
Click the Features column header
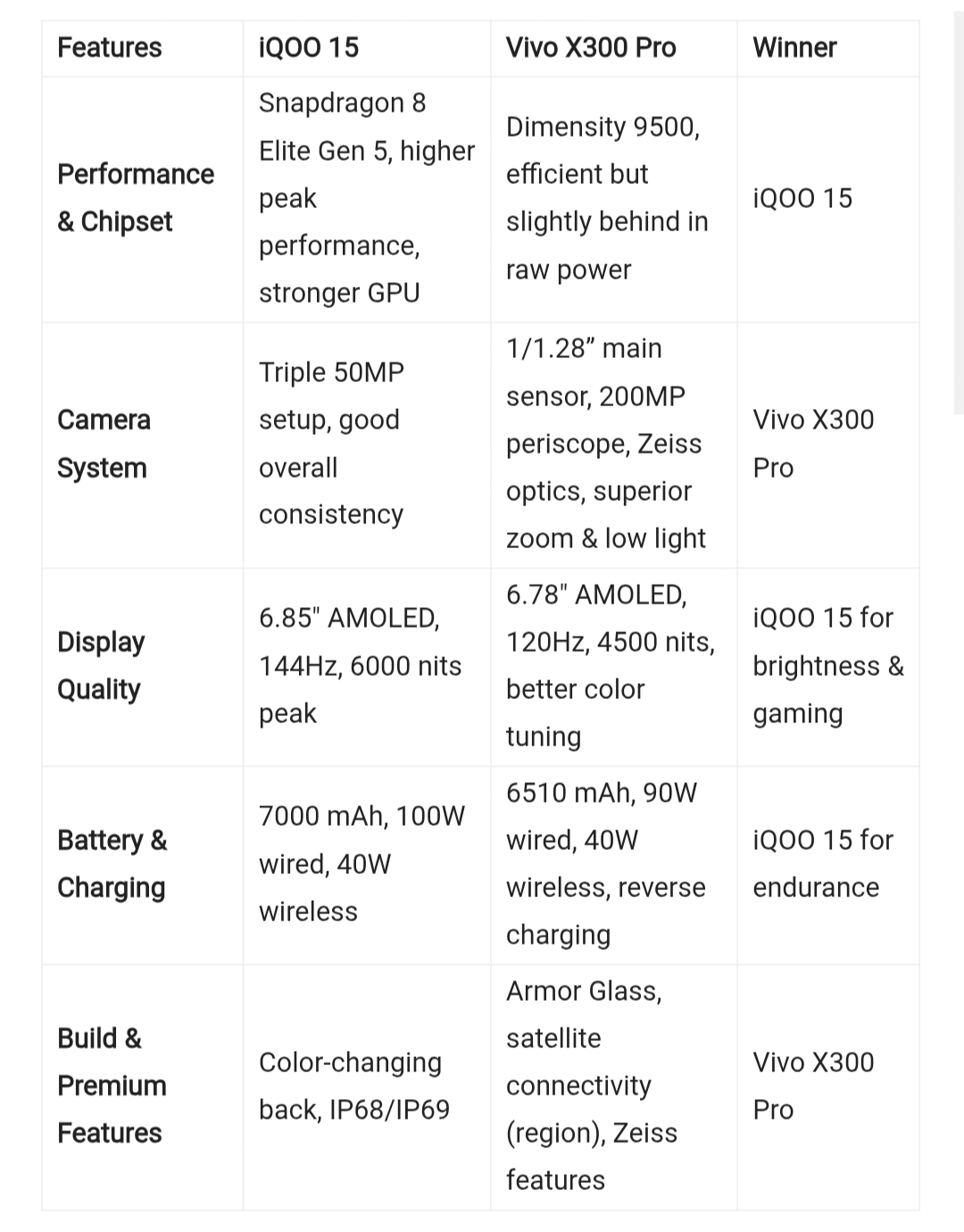click(110, 47)
